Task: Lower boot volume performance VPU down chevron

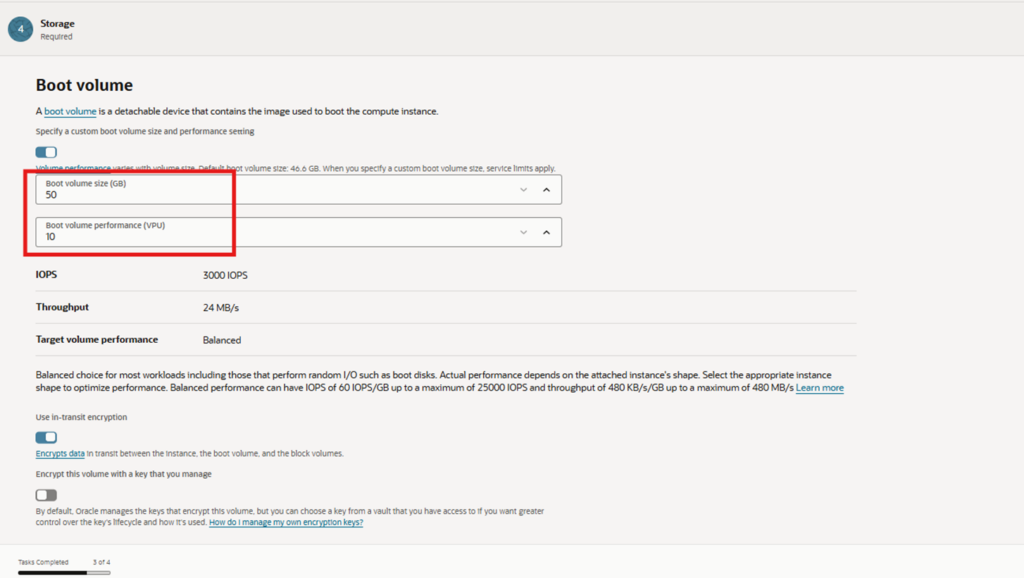Action: click(523, 232)
